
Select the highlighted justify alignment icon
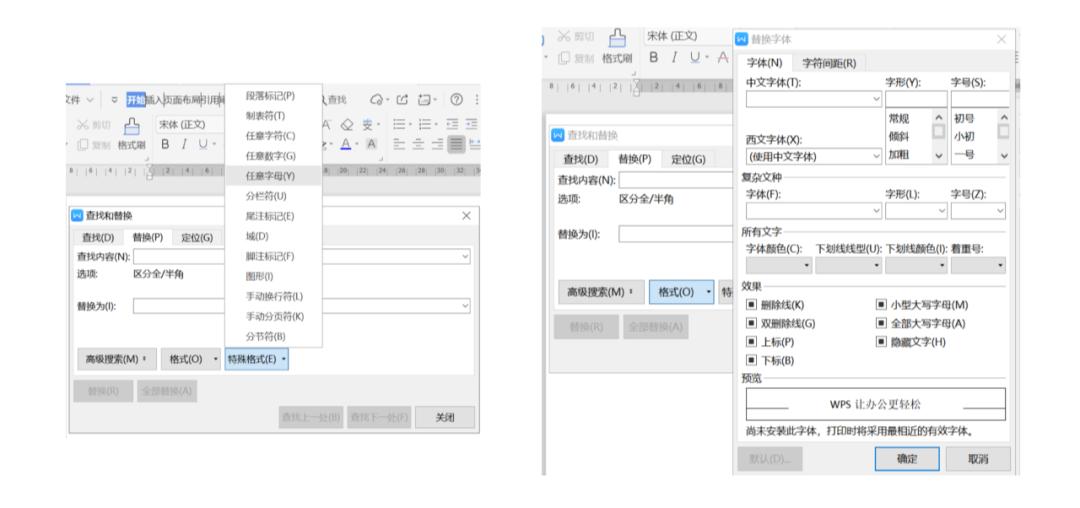point(456,145)
